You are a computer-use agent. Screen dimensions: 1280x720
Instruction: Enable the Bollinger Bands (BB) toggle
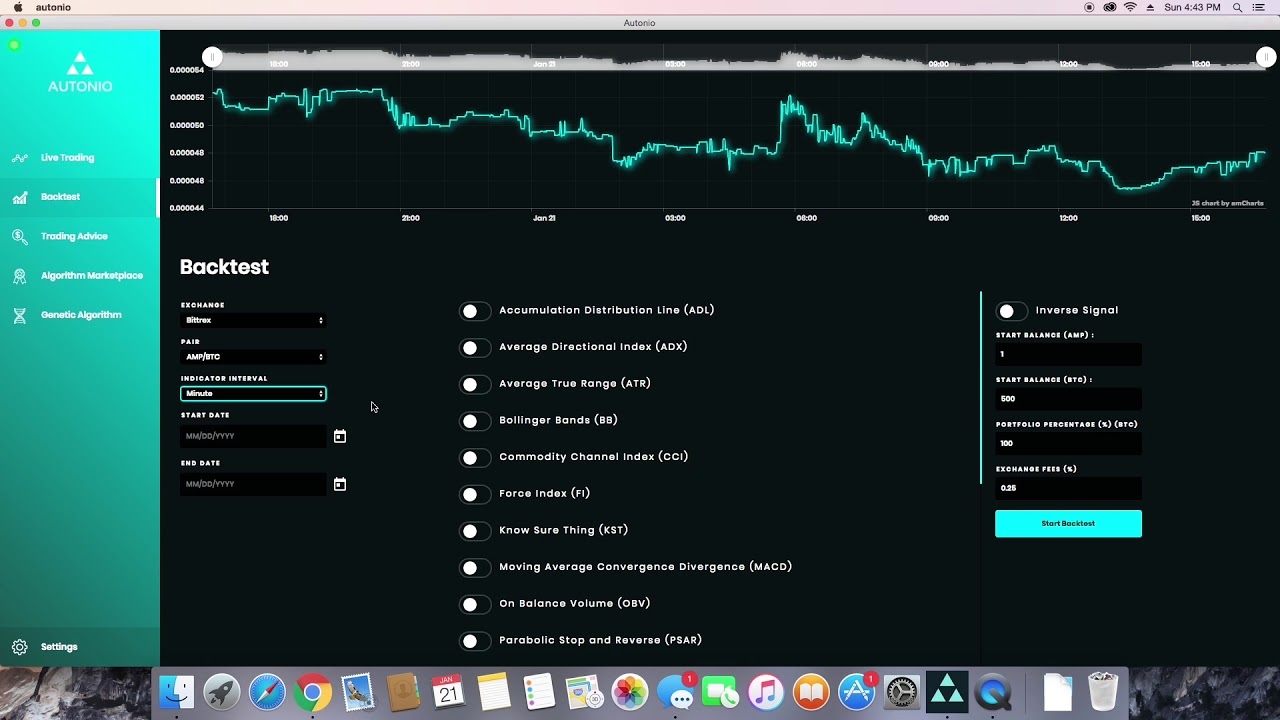tap(474, 421)
